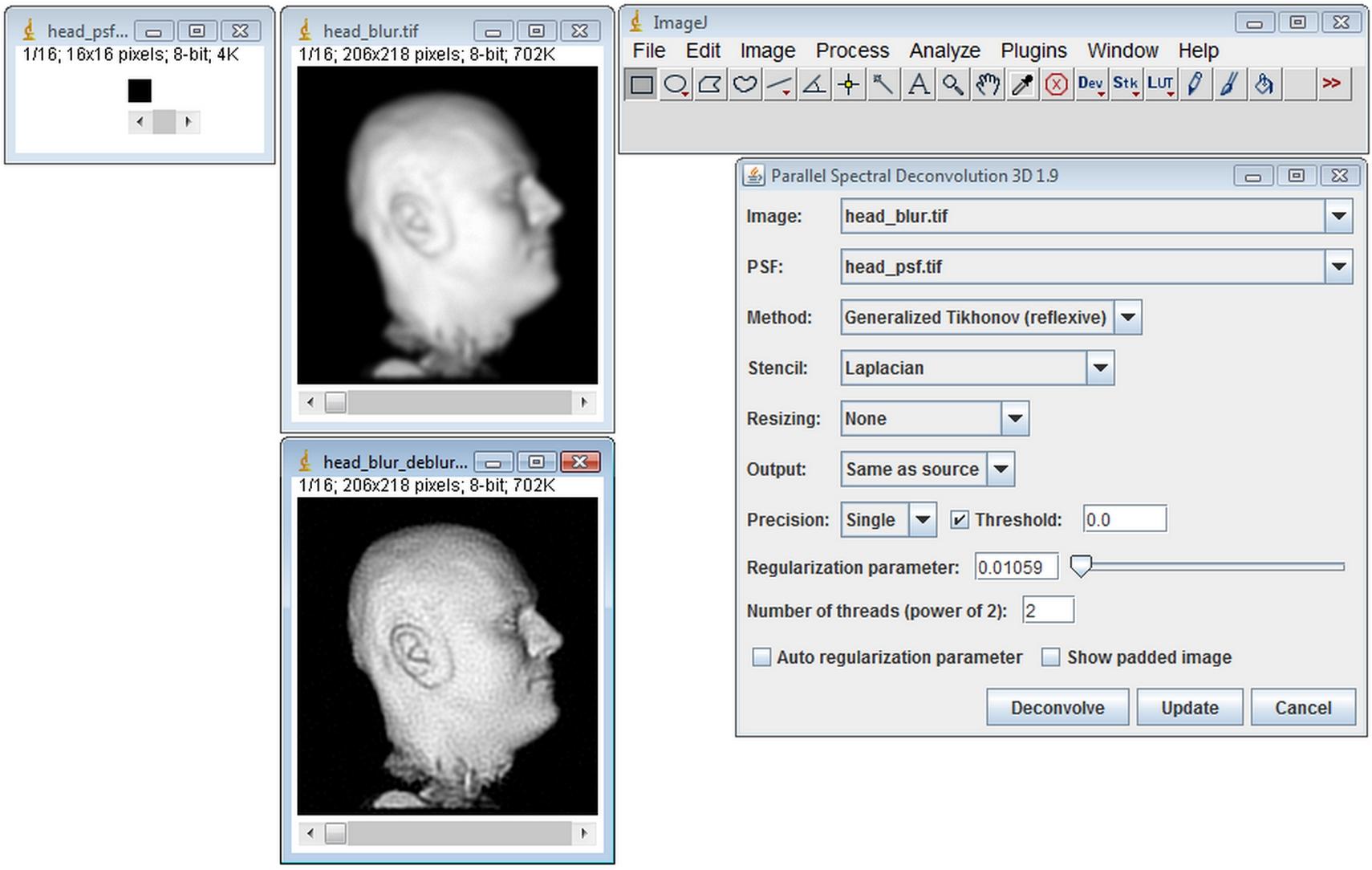
Task: Select the Angle tool
Action: point(814,84)
